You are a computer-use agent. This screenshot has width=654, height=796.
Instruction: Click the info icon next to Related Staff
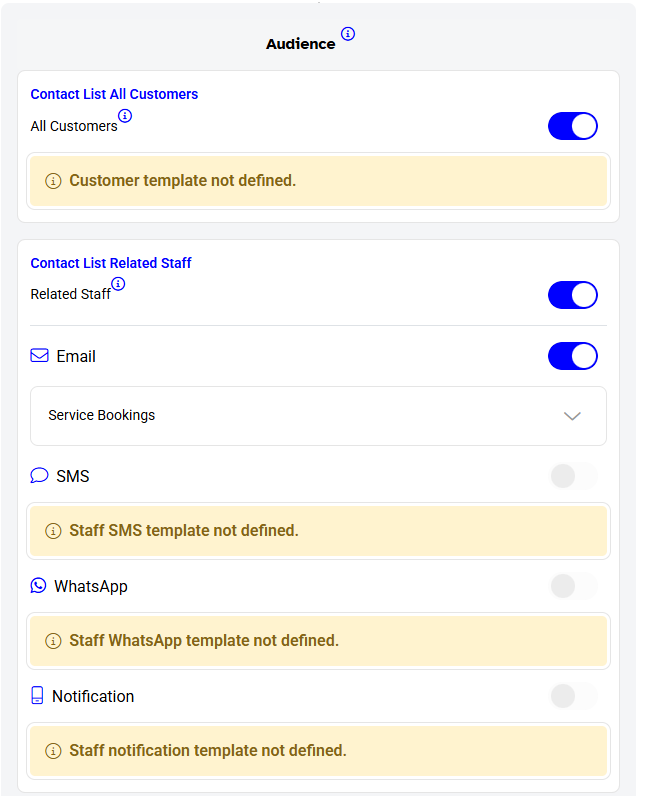pyautogui.click(x=118, y=284)
